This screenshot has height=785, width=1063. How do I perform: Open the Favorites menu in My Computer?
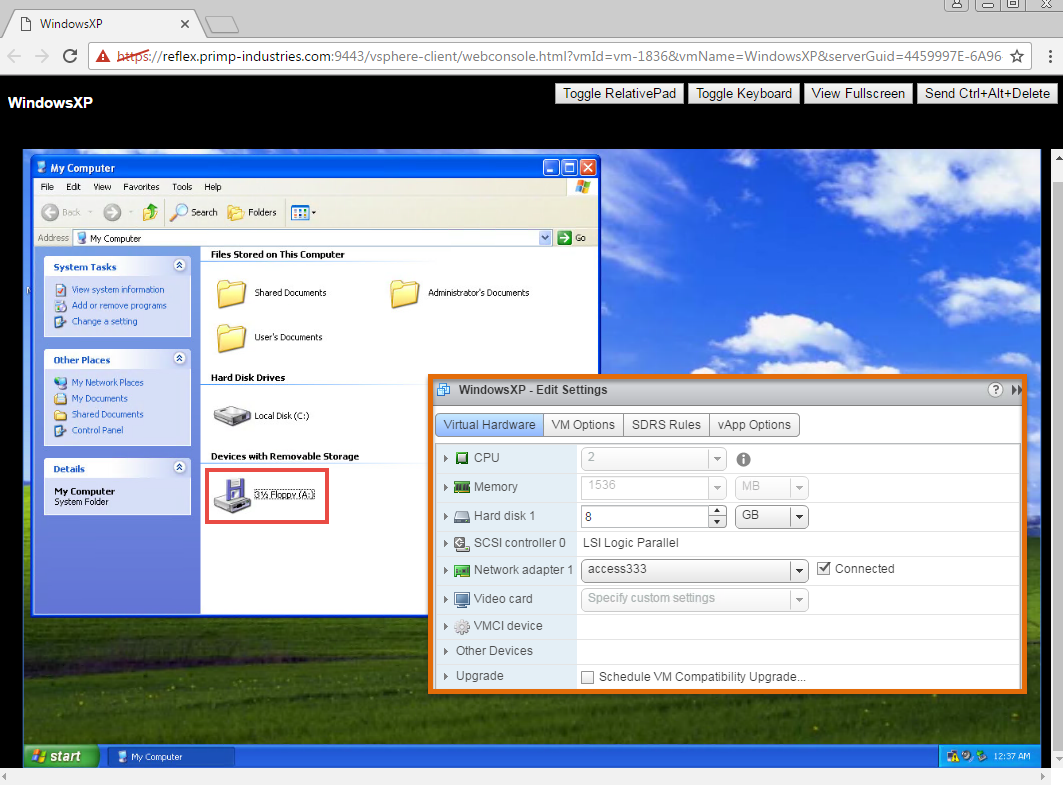141,187
